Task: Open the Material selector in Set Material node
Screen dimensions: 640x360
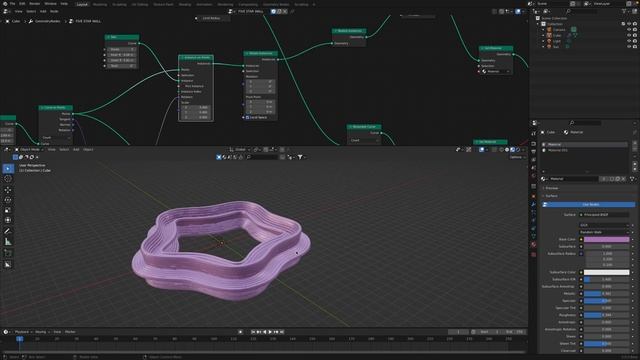Action: tap(496, 71)
